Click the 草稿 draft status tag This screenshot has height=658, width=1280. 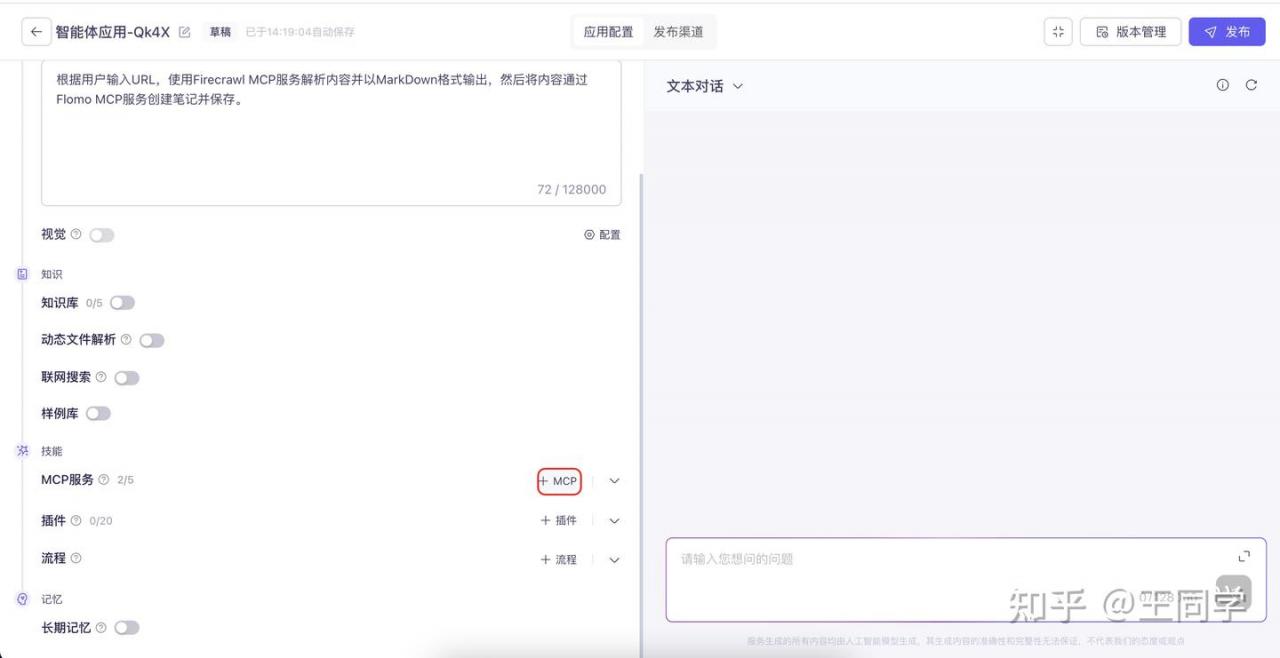[x=220, y=32]
